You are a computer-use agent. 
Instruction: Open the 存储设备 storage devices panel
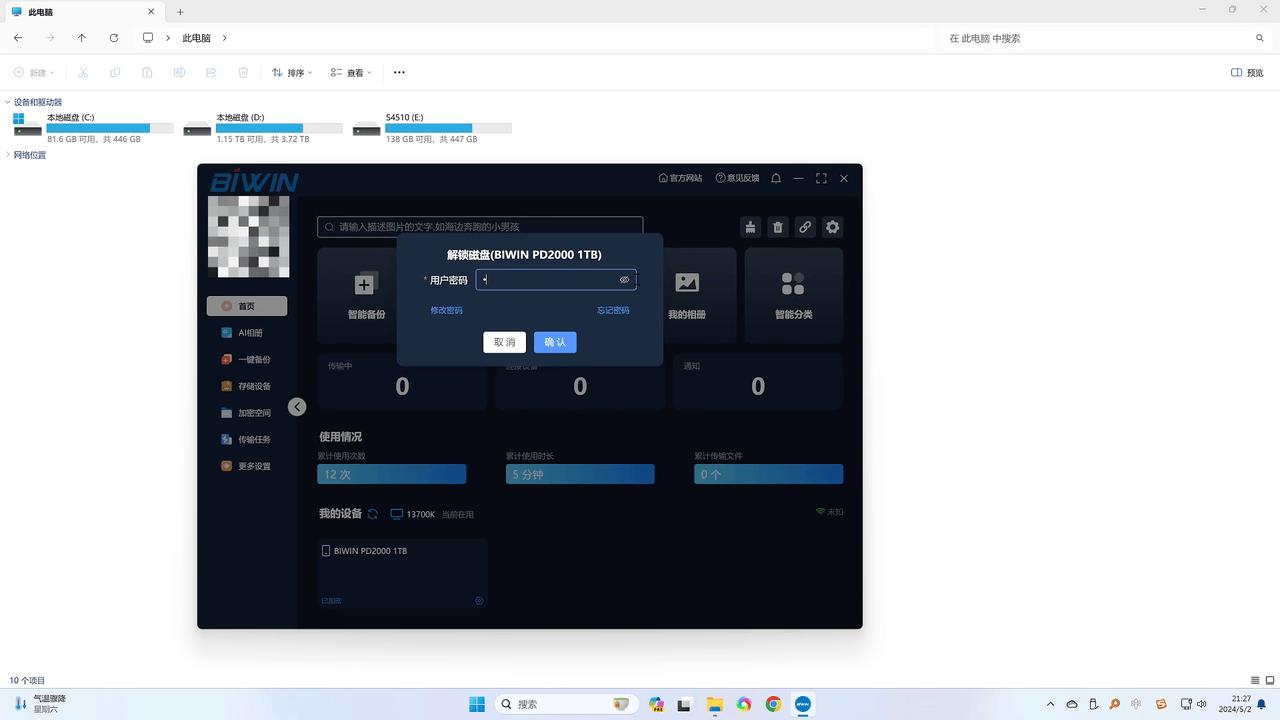[248, 385]
